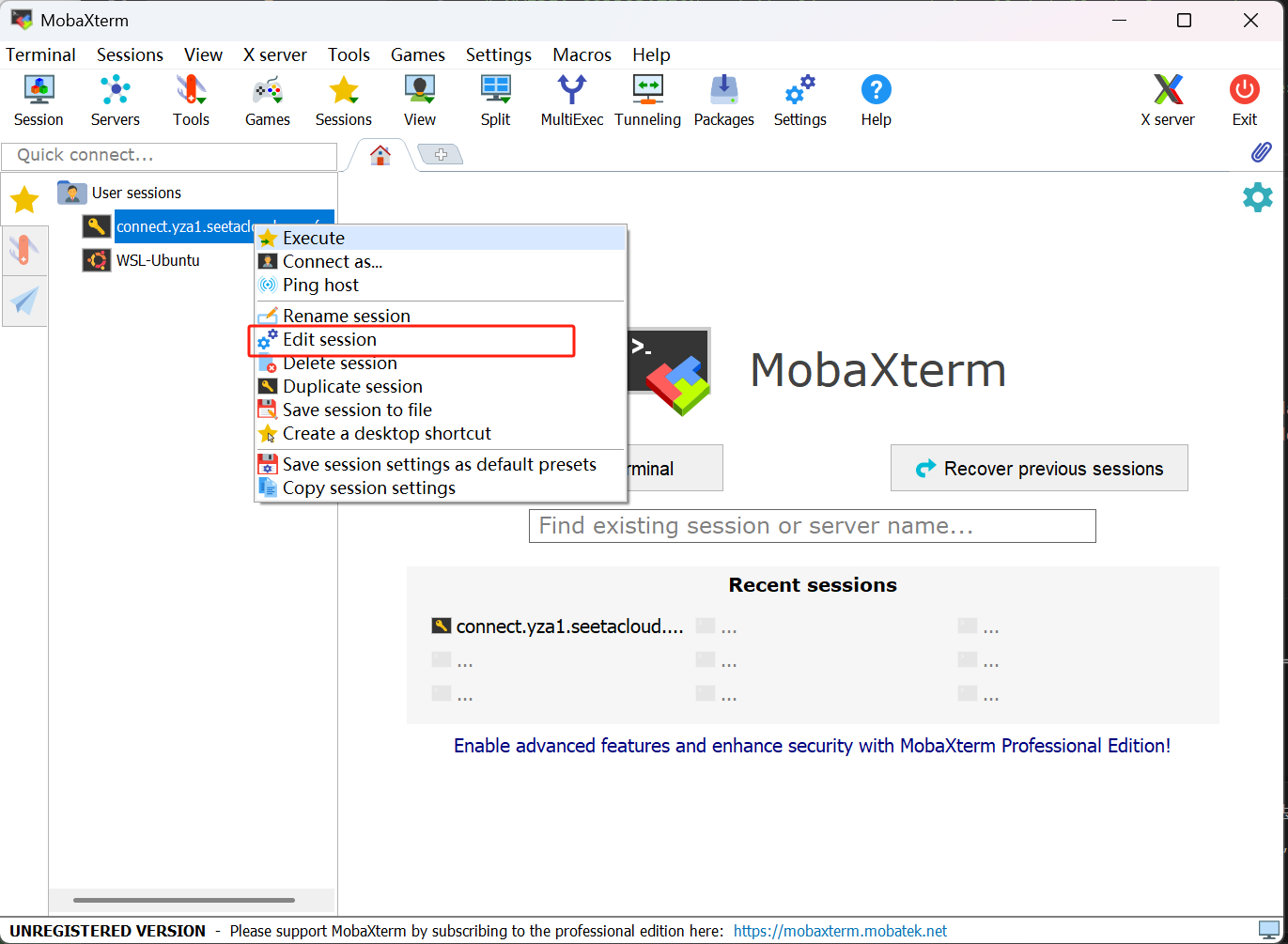
Task: Click the partially hidden terminal button
Action: pos(675,468)
